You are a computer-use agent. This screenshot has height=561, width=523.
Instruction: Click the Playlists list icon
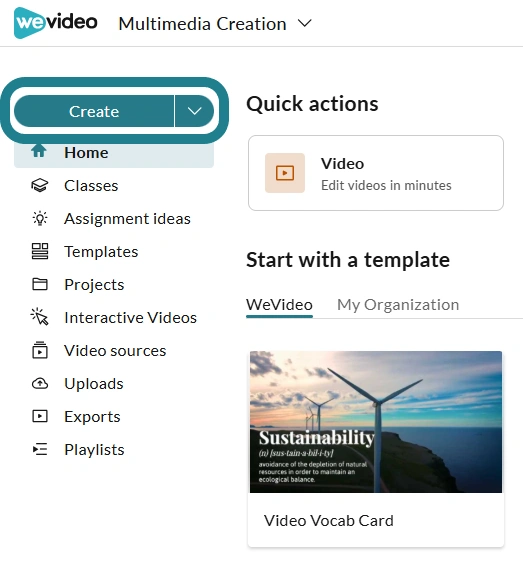point(40,449)
